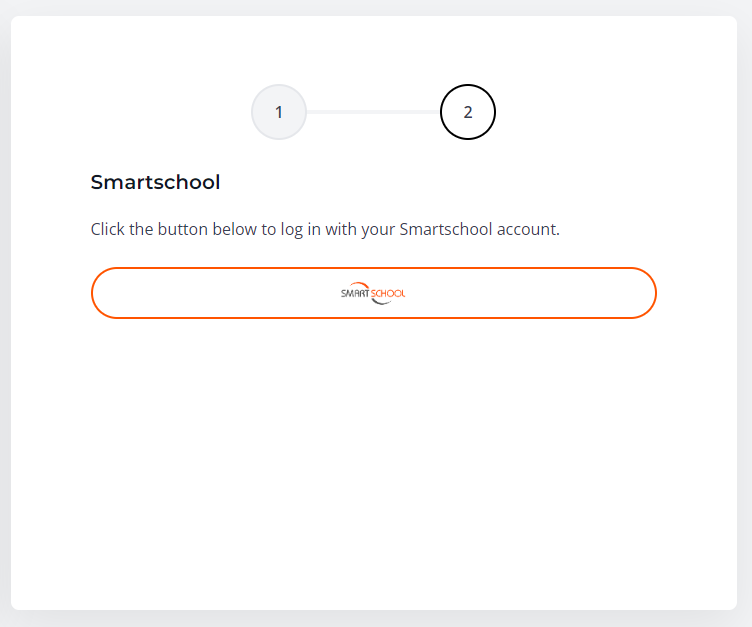Click the number 2 in the stepper

pos(468,112)
